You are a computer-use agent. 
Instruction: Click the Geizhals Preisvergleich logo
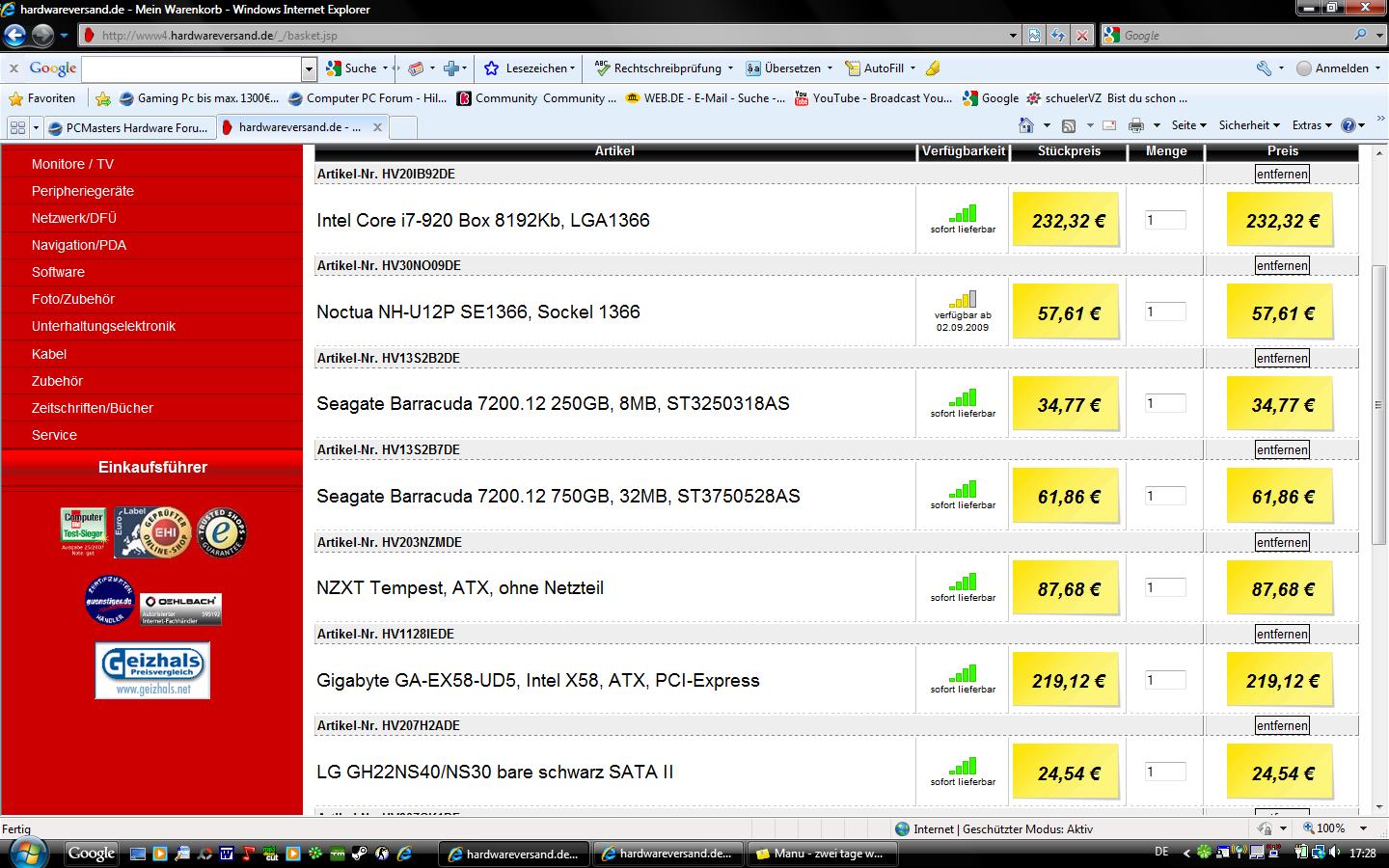point(152,670)
